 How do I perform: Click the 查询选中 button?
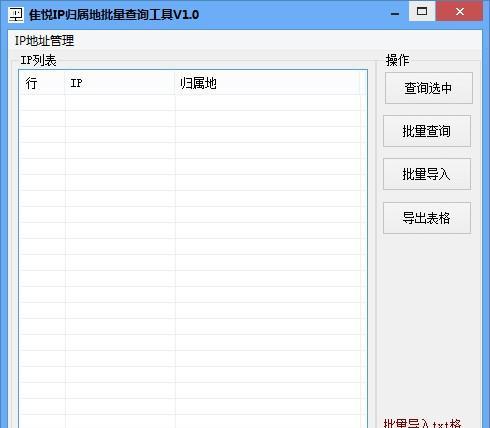tap(429, 88)
